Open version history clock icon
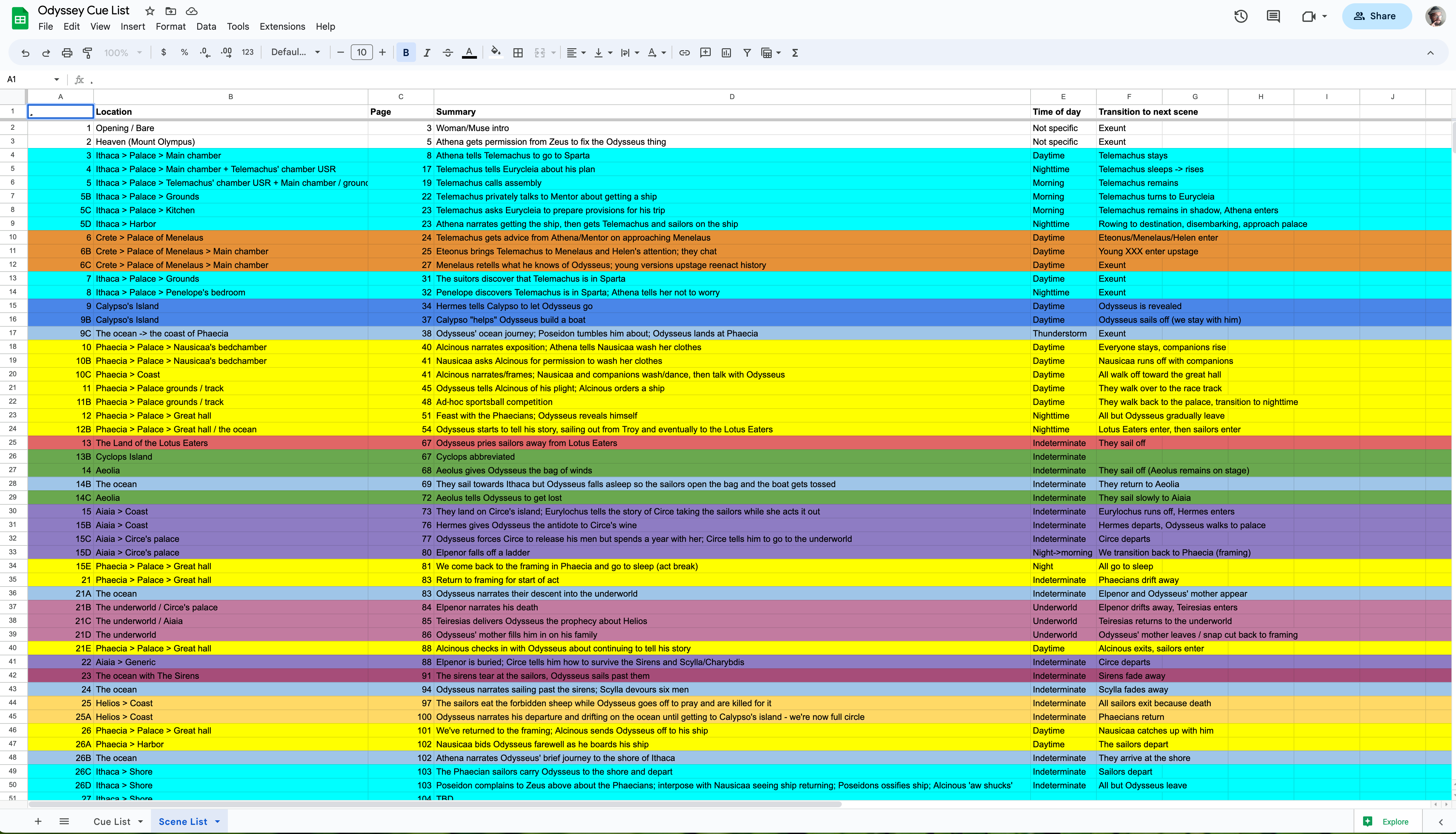The height and width of the screenshot is (834, 1456). point(1241,17)
